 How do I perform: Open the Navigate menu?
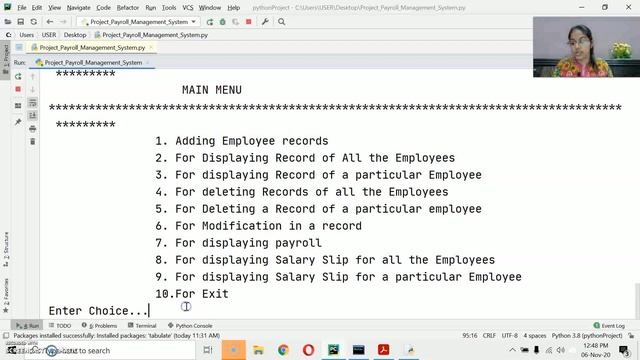pyautogui.click(x=78, y=7)
